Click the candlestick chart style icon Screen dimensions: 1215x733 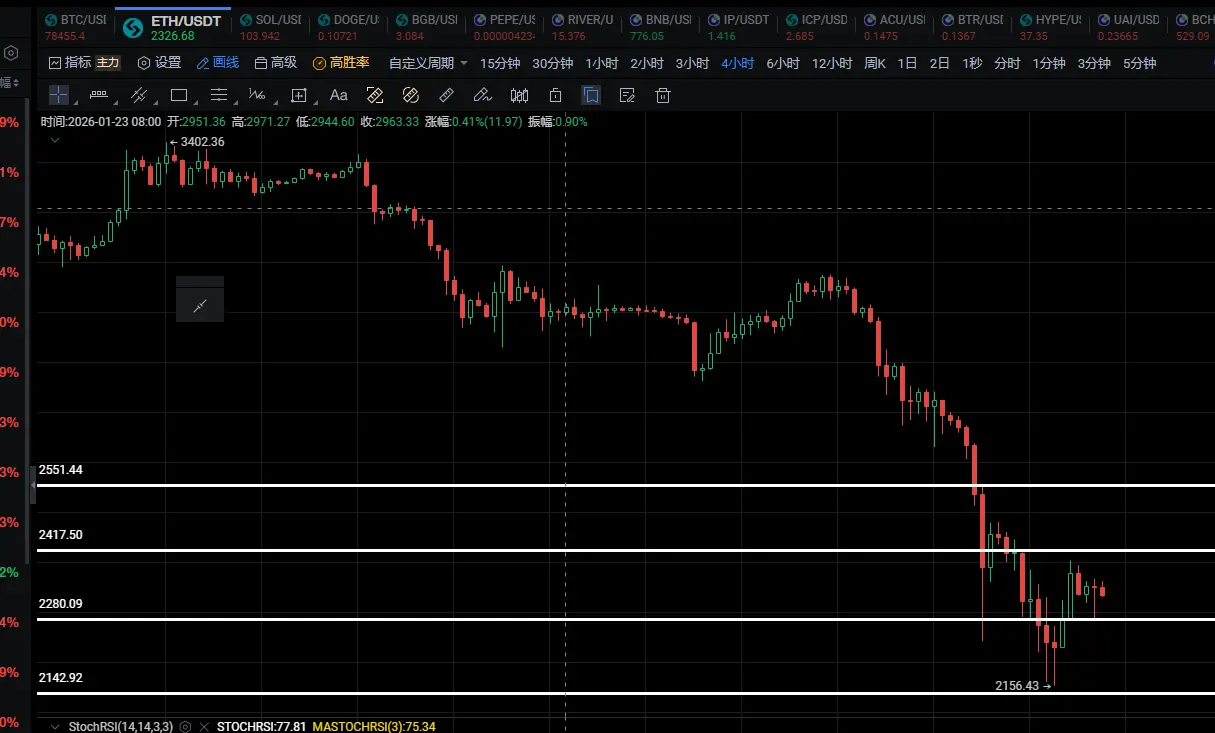click(x=519, y=95)
